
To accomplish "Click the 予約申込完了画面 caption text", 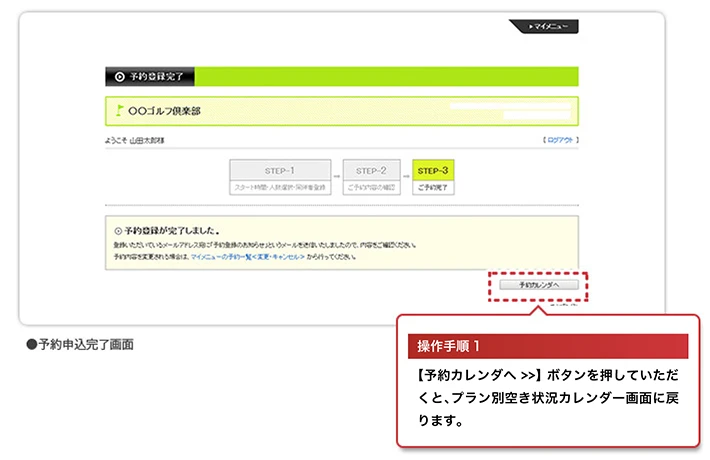I will point(80,344).
